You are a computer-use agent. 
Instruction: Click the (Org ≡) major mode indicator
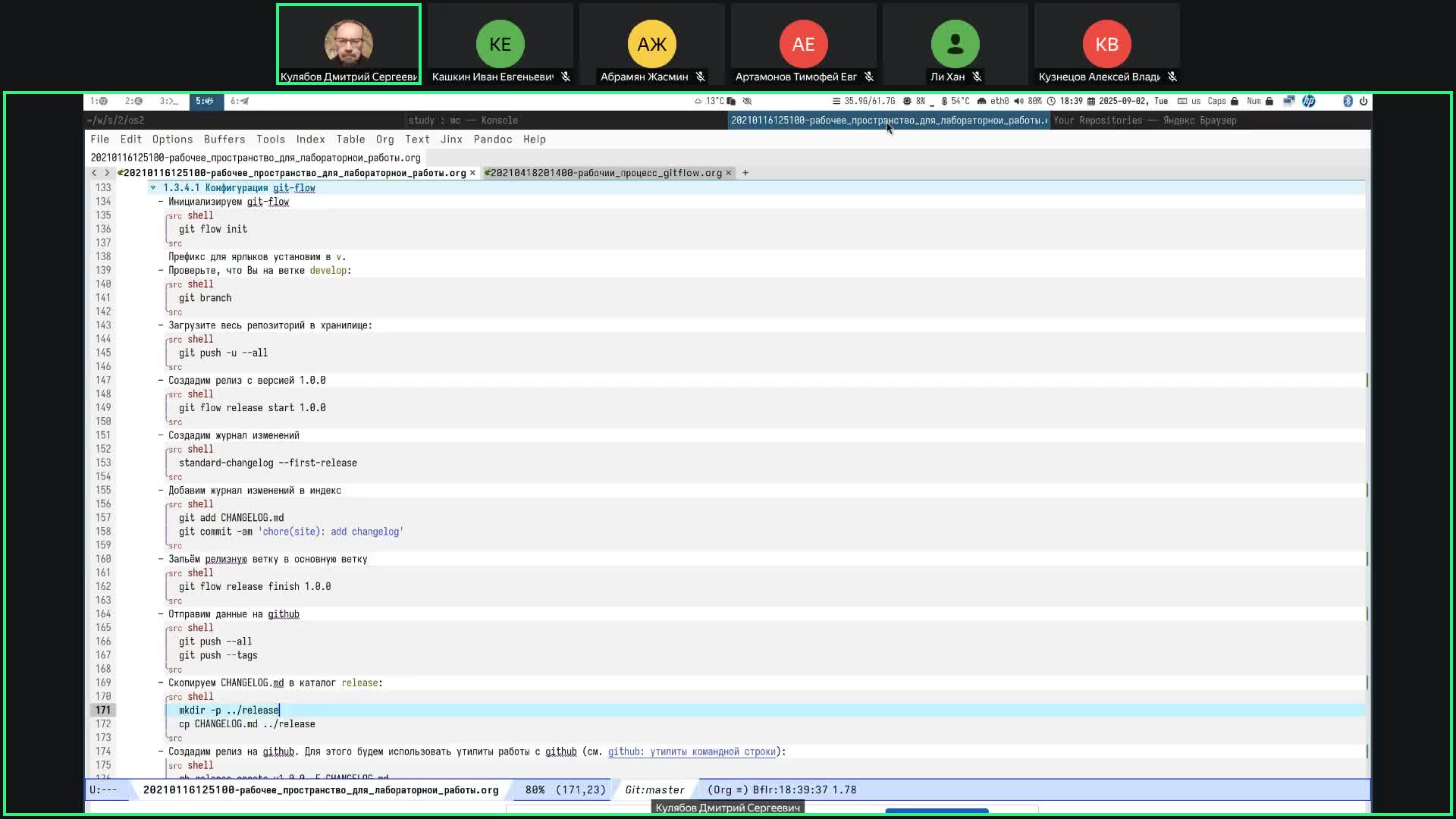click(x=728, y=790)
